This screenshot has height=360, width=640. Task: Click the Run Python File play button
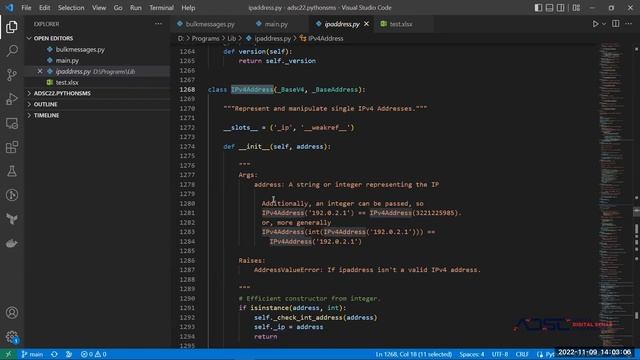[596, 24]
